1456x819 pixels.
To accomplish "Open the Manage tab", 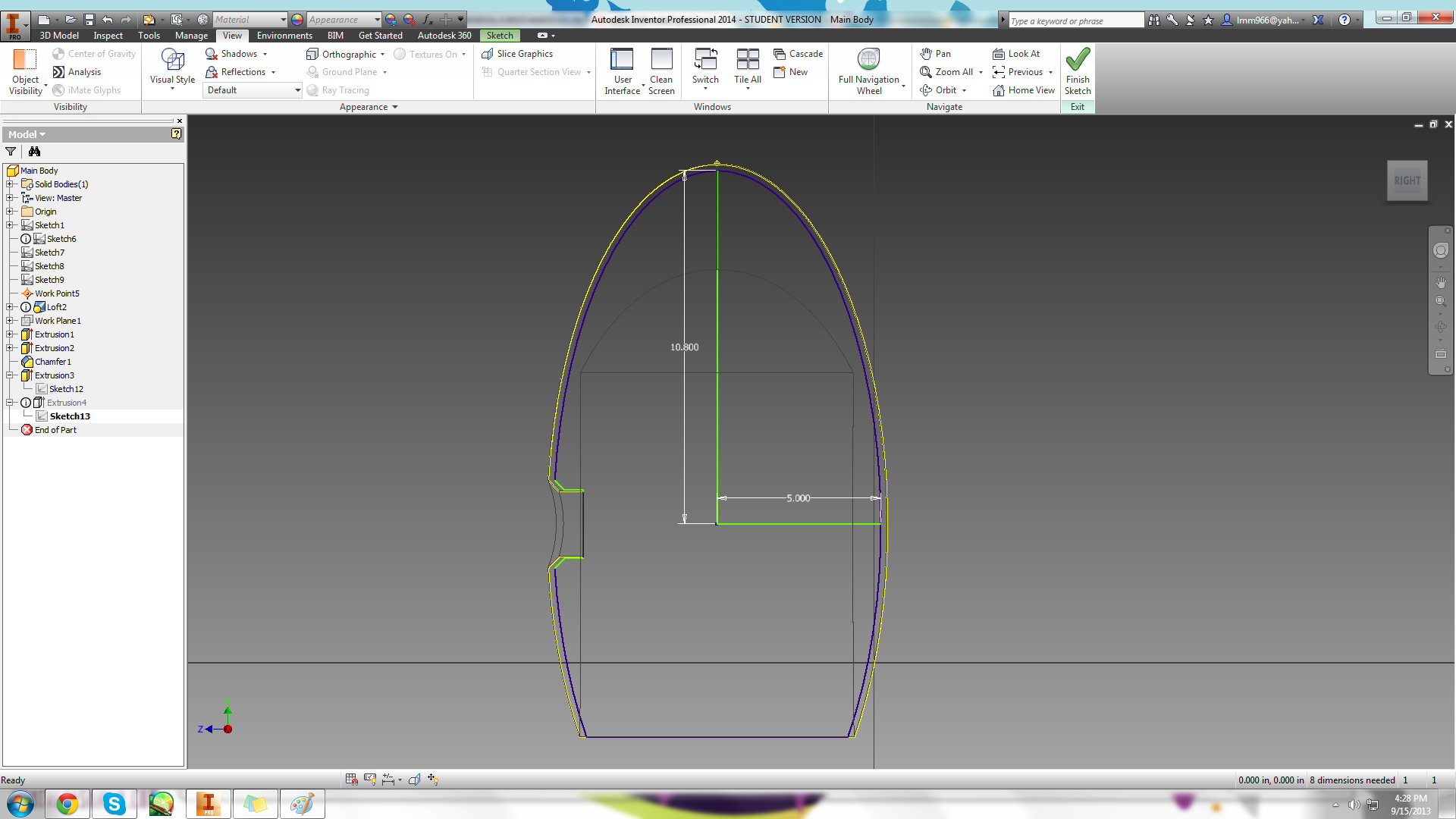I will 191,36.
